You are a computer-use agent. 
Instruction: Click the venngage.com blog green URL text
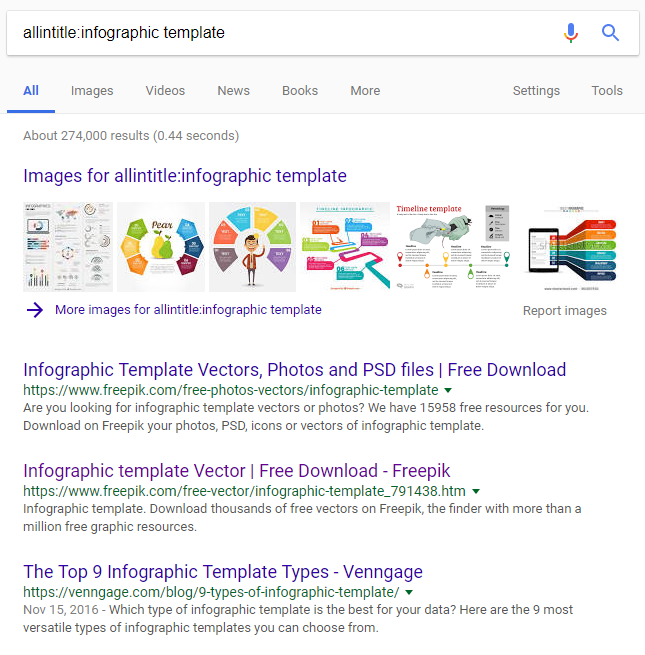point(211,592)
